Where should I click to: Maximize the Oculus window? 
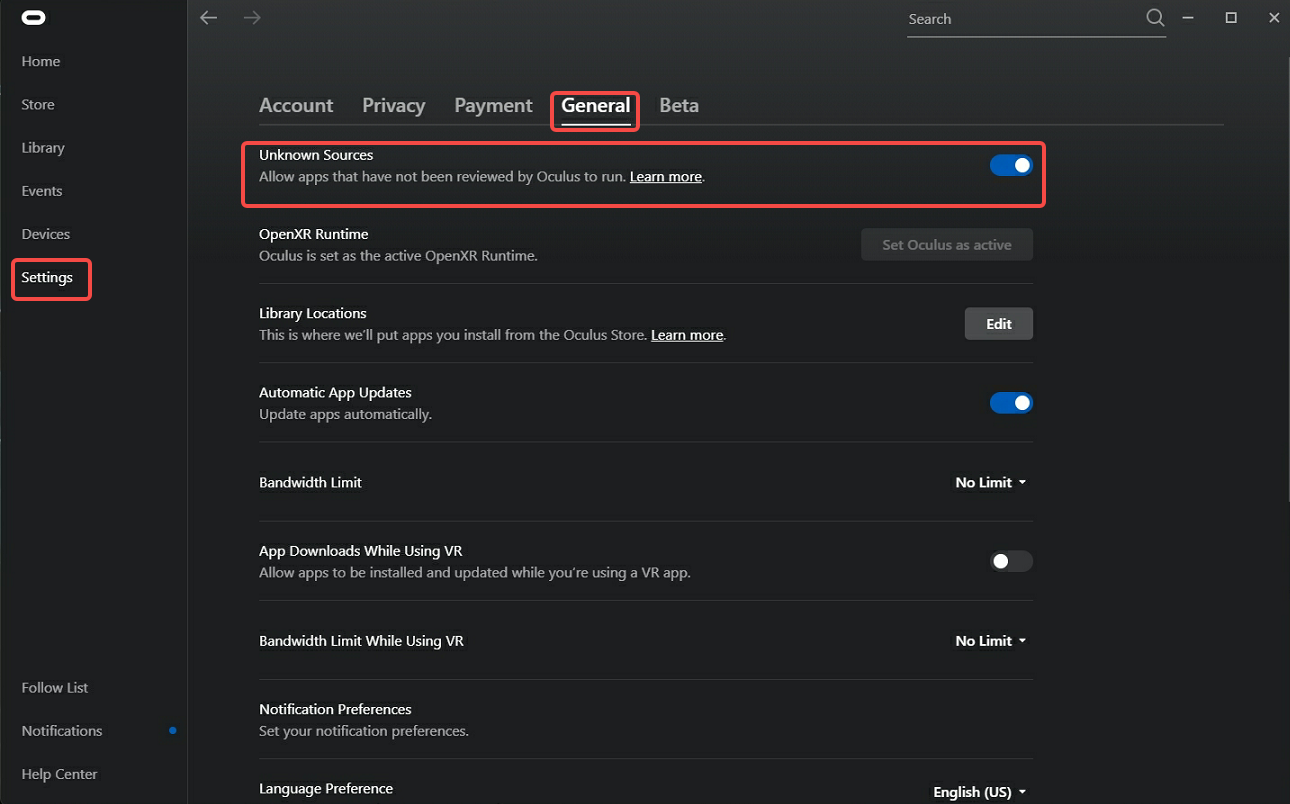[x=1231, y=18]
